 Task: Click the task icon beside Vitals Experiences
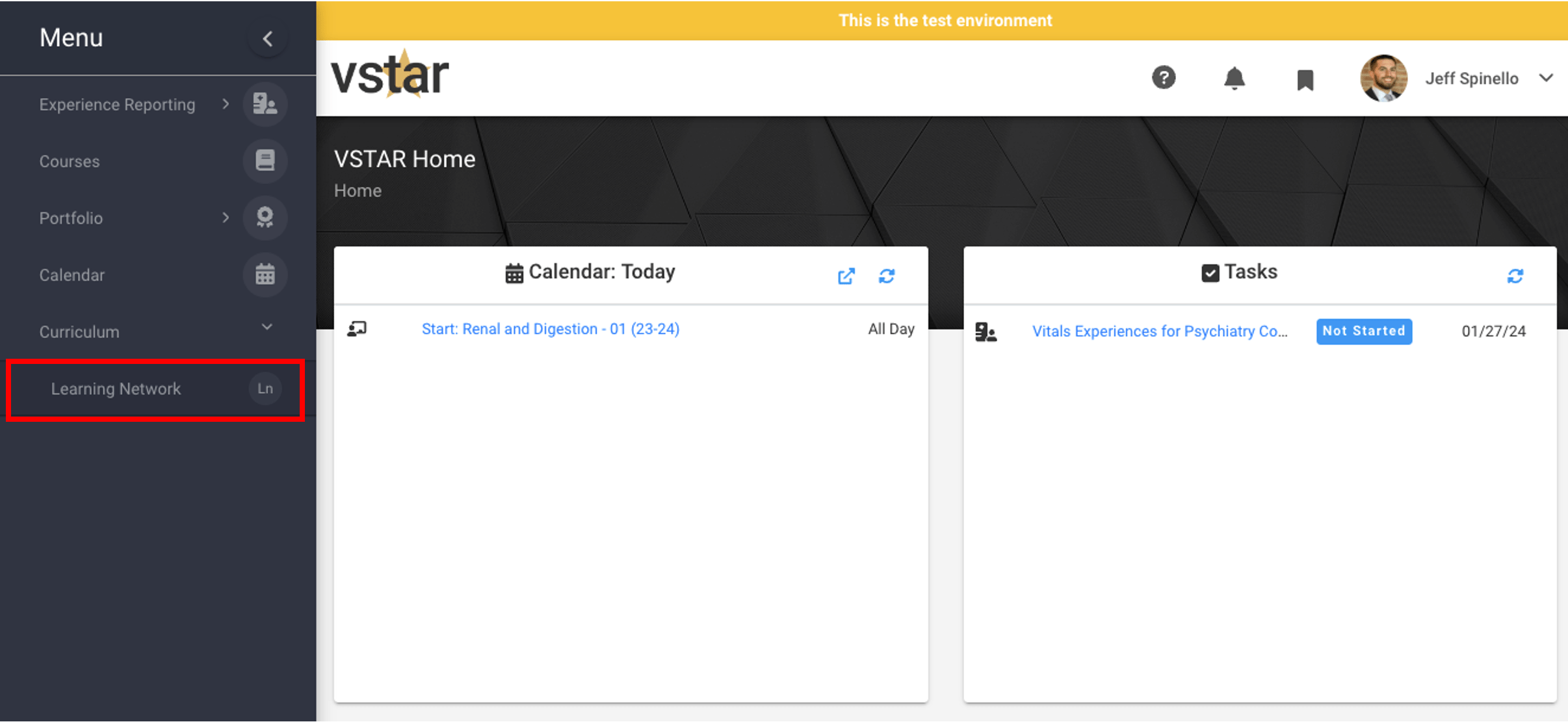pos(986,332)
